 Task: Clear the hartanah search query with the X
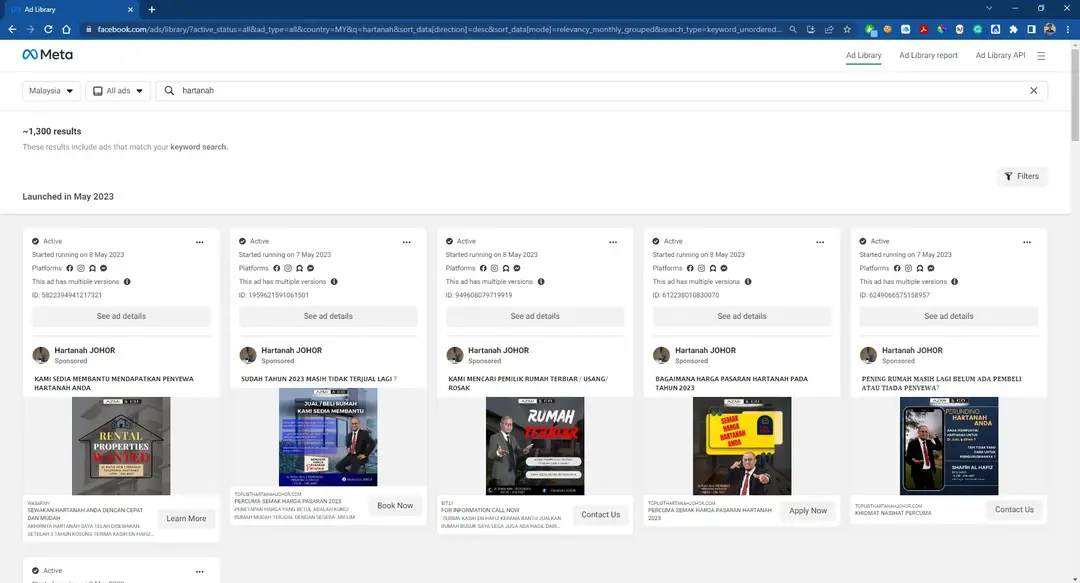1034,90
